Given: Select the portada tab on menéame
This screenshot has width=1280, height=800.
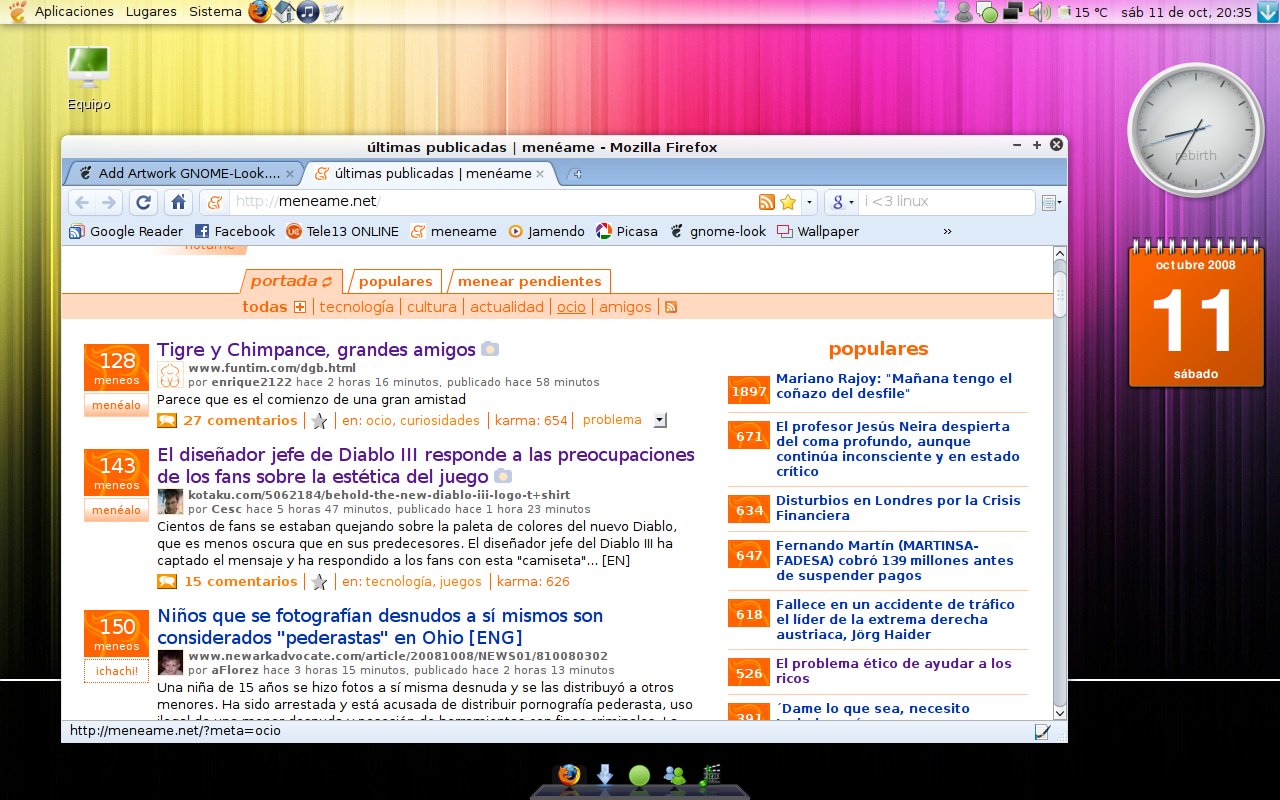Looking at the screenshot, I should (x=292, y=281).
